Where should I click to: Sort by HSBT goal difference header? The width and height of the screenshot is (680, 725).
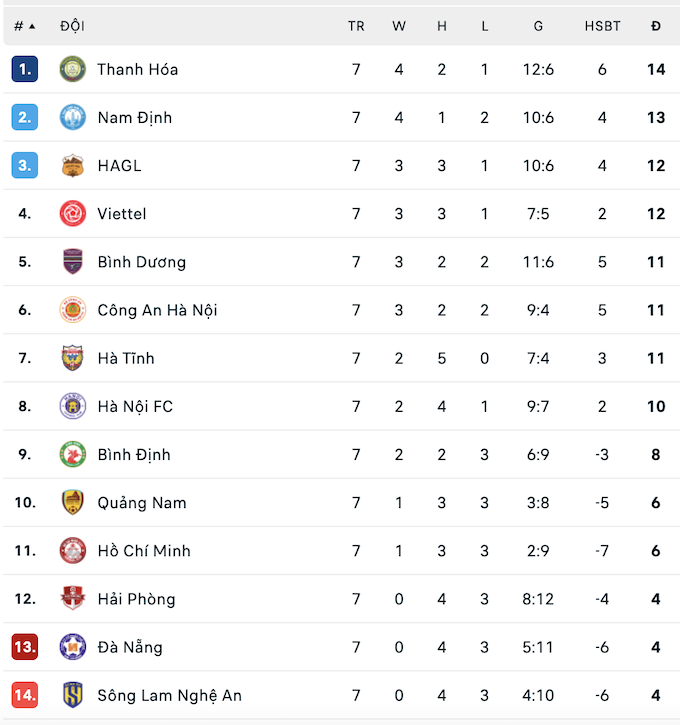click(602, 26)
